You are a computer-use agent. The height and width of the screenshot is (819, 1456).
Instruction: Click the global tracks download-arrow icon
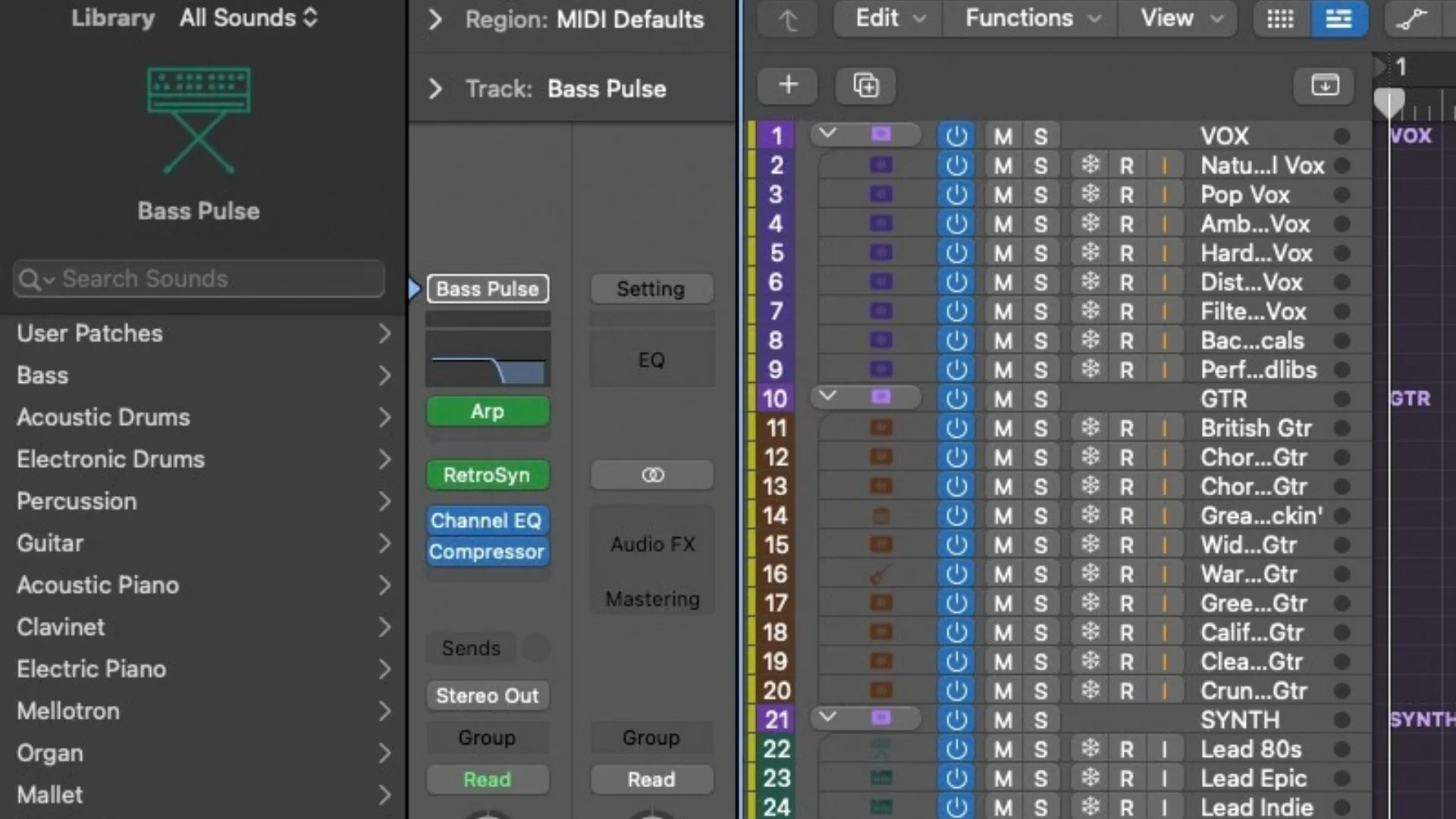pos(1325,85)
